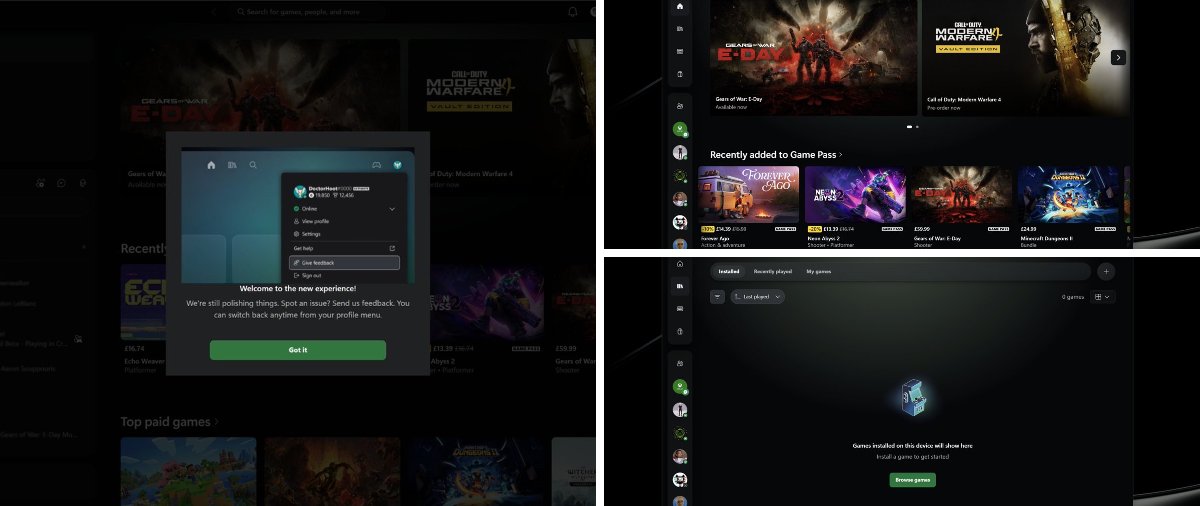Open the filter button in library screen

(717, 297)
